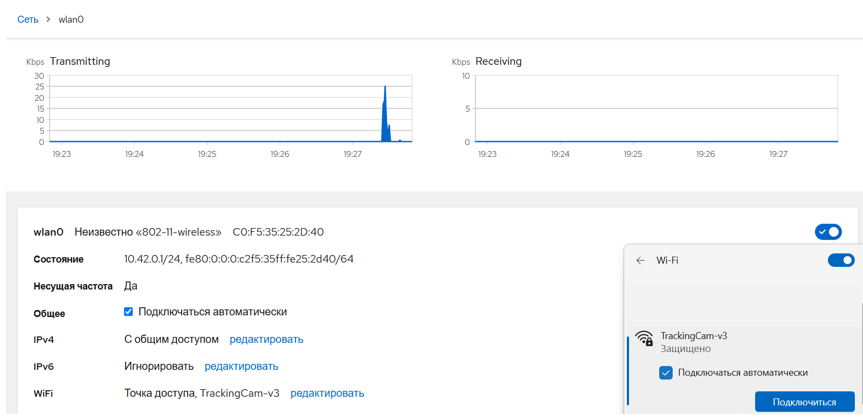Click the Защищено status text
This screenshot has height=417, width=863.
[685, 349]
